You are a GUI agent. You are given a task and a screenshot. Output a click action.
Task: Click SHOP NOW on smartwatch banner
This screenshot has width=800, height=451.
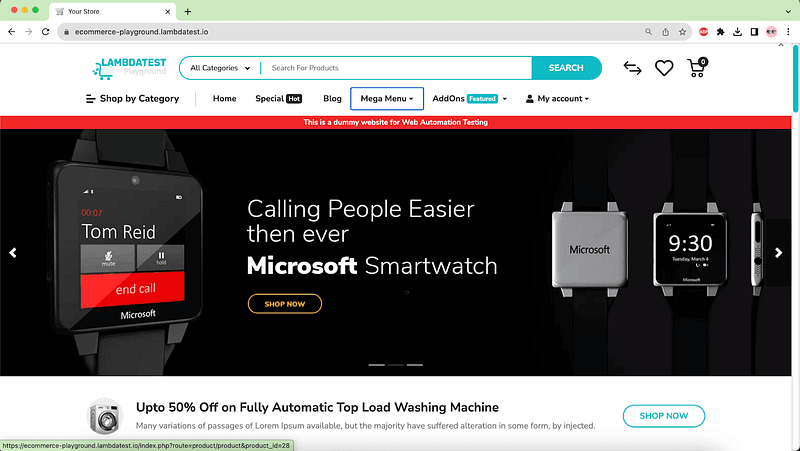(x=285, y=304)
